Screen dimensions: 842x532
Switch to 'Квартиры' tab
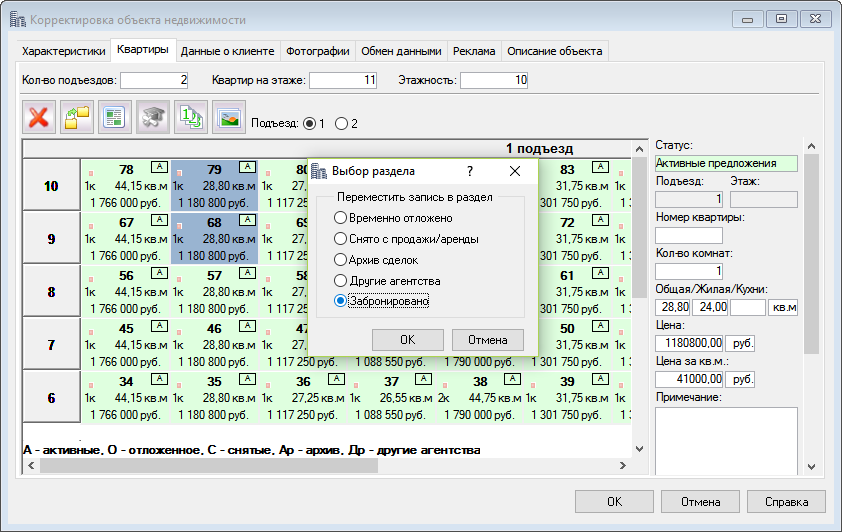click(143, 49)
